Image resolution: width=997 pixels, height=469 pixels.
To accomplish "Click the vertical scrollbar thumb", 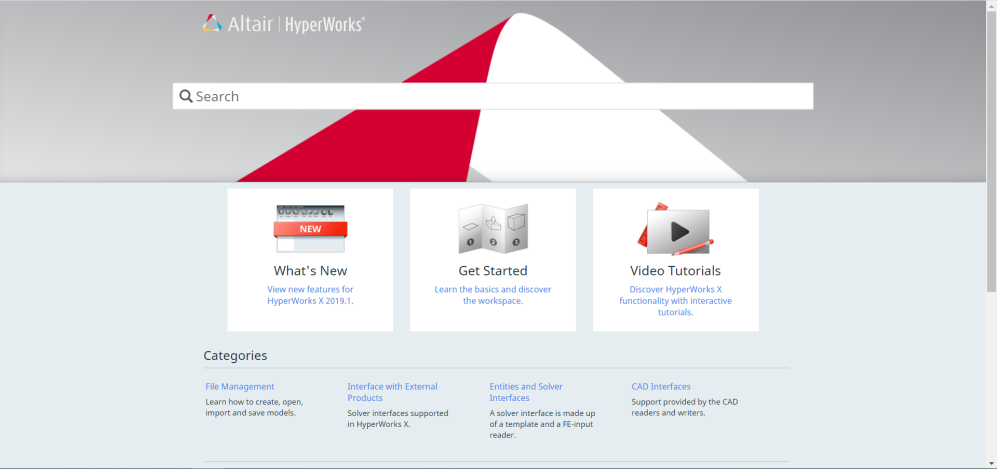I will (991, 151).
